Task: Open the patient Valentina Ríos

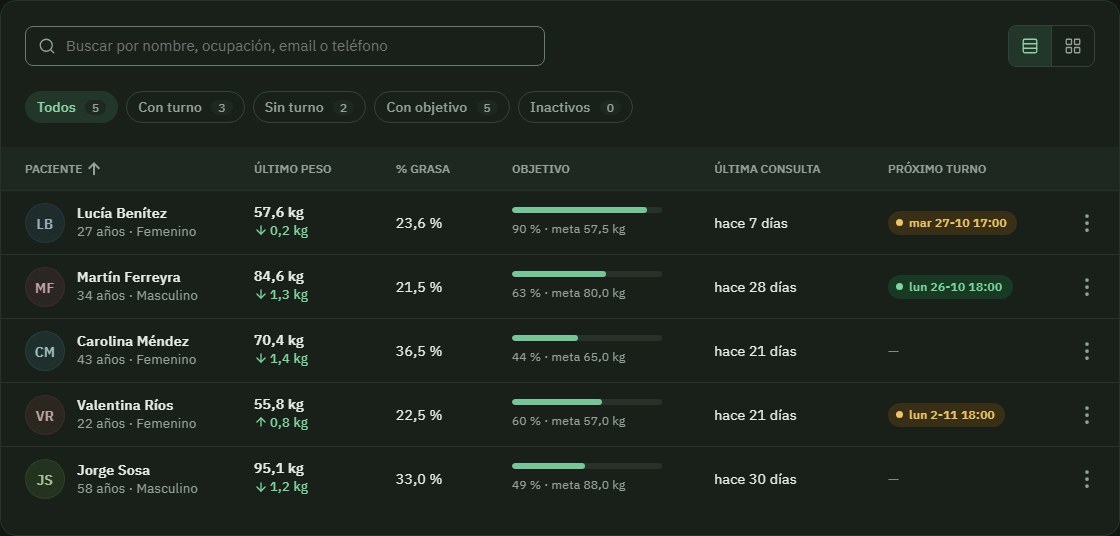Action: [125, 405]
